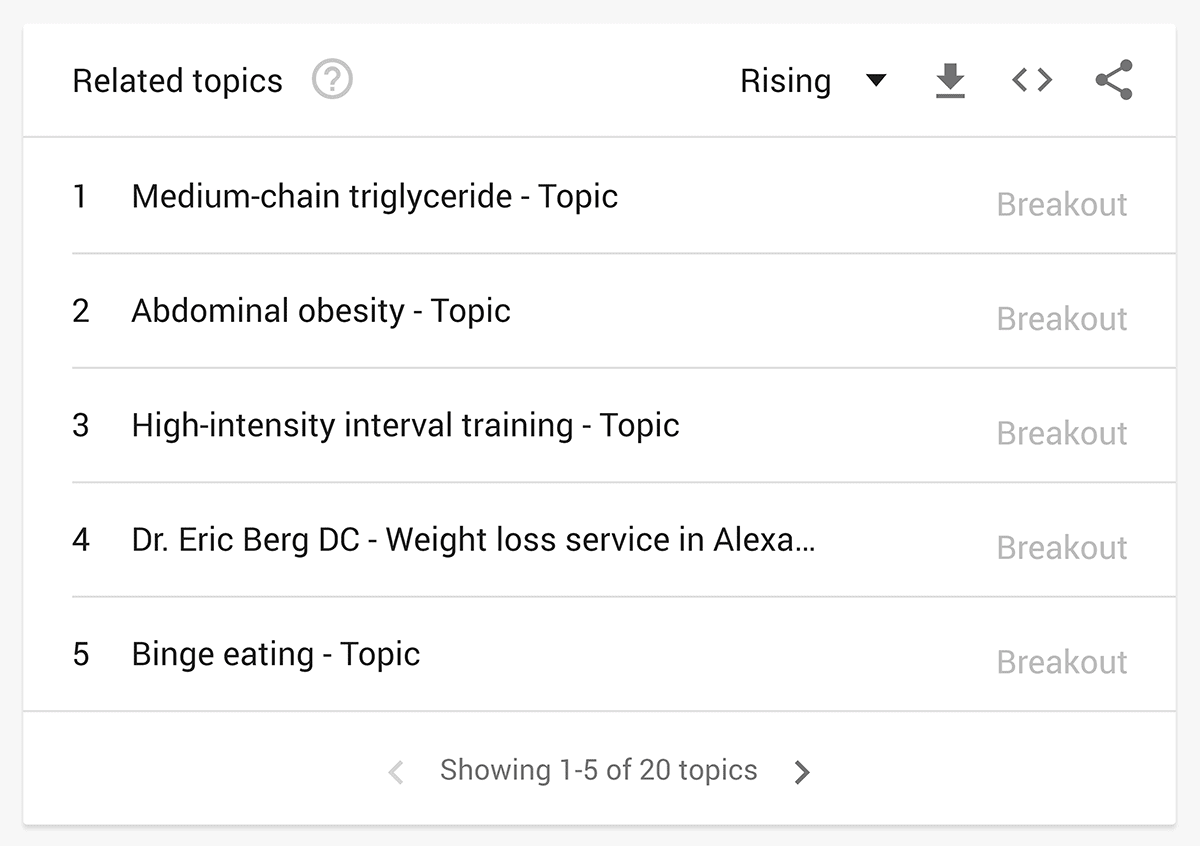Click Breakout value for Medium-chain triglyceride
The height and width of the screenshot is (846, 1200).
[x=1062, y=204]
